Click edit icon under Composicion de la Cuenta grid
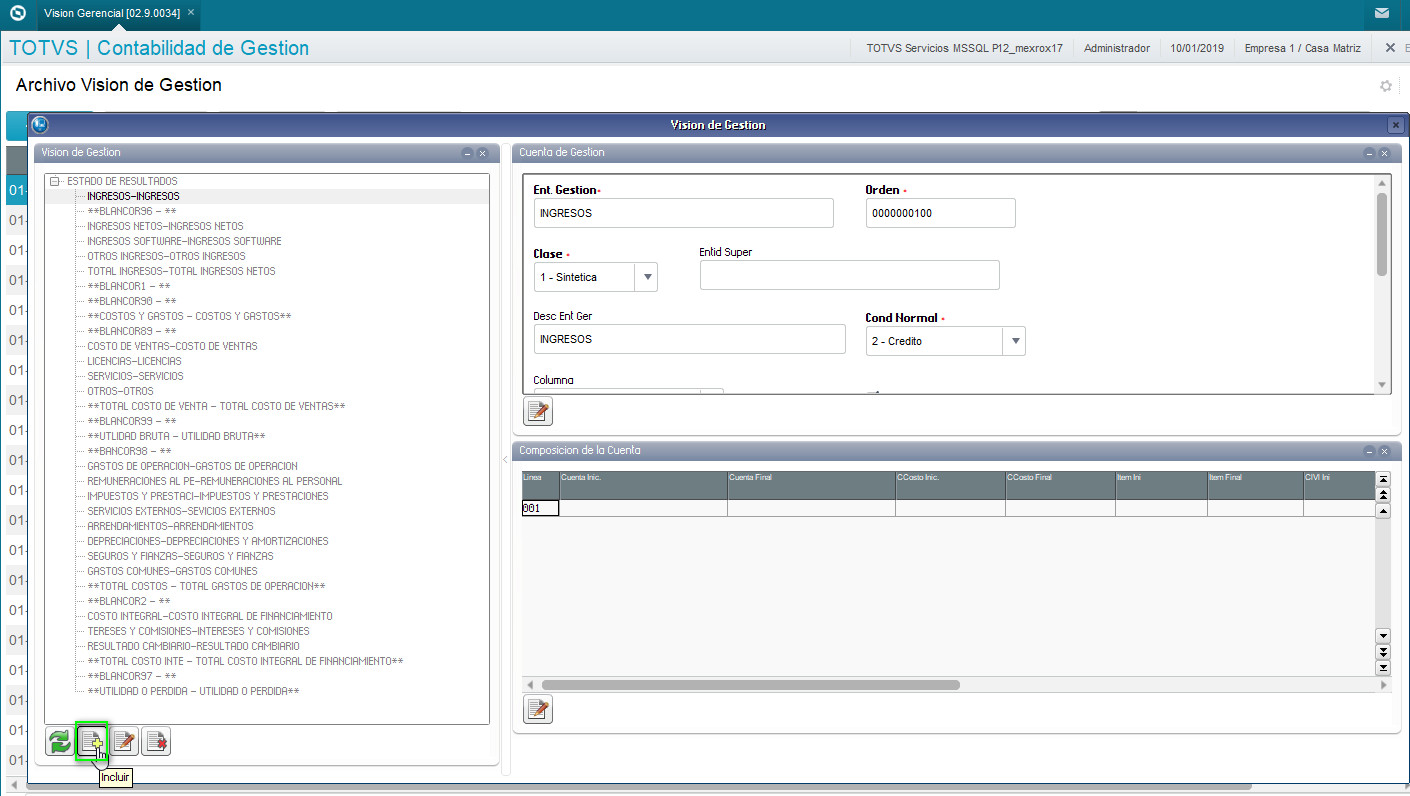 (x=538, y=709)
